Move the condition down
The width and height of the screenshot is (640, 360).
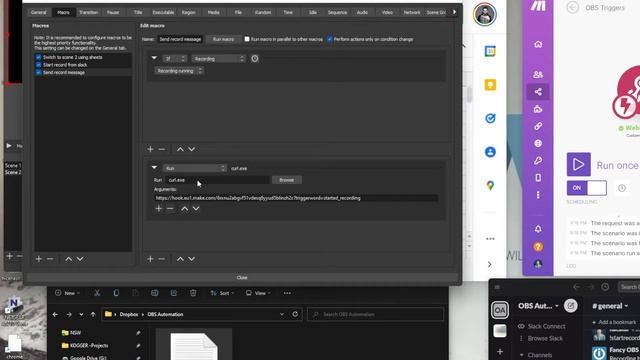191,149
